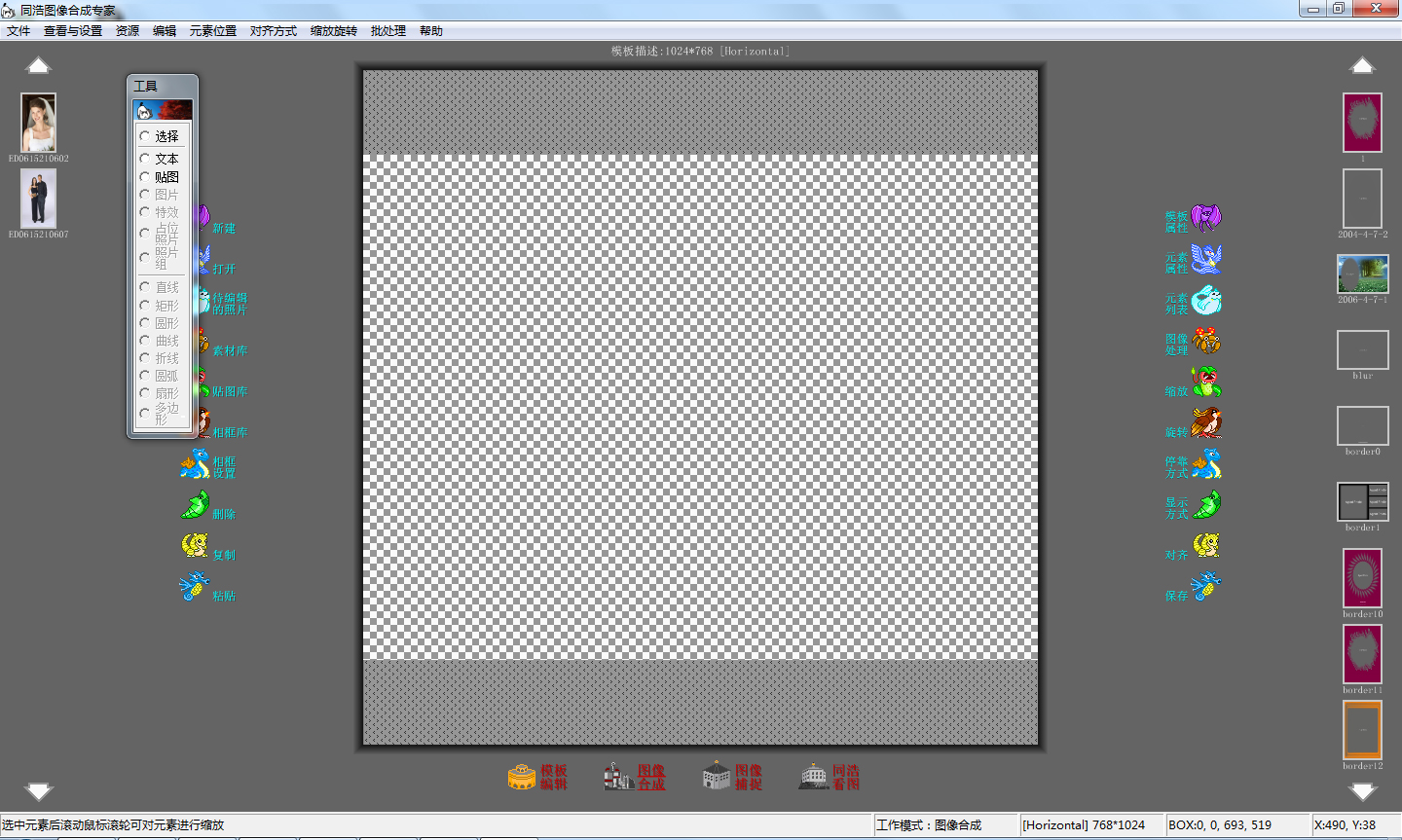Select the 贴图 (sticker) tool radio button
The width and height of the screenshot is (1402, 840).
pyautogui.click(x=145, y=177)
